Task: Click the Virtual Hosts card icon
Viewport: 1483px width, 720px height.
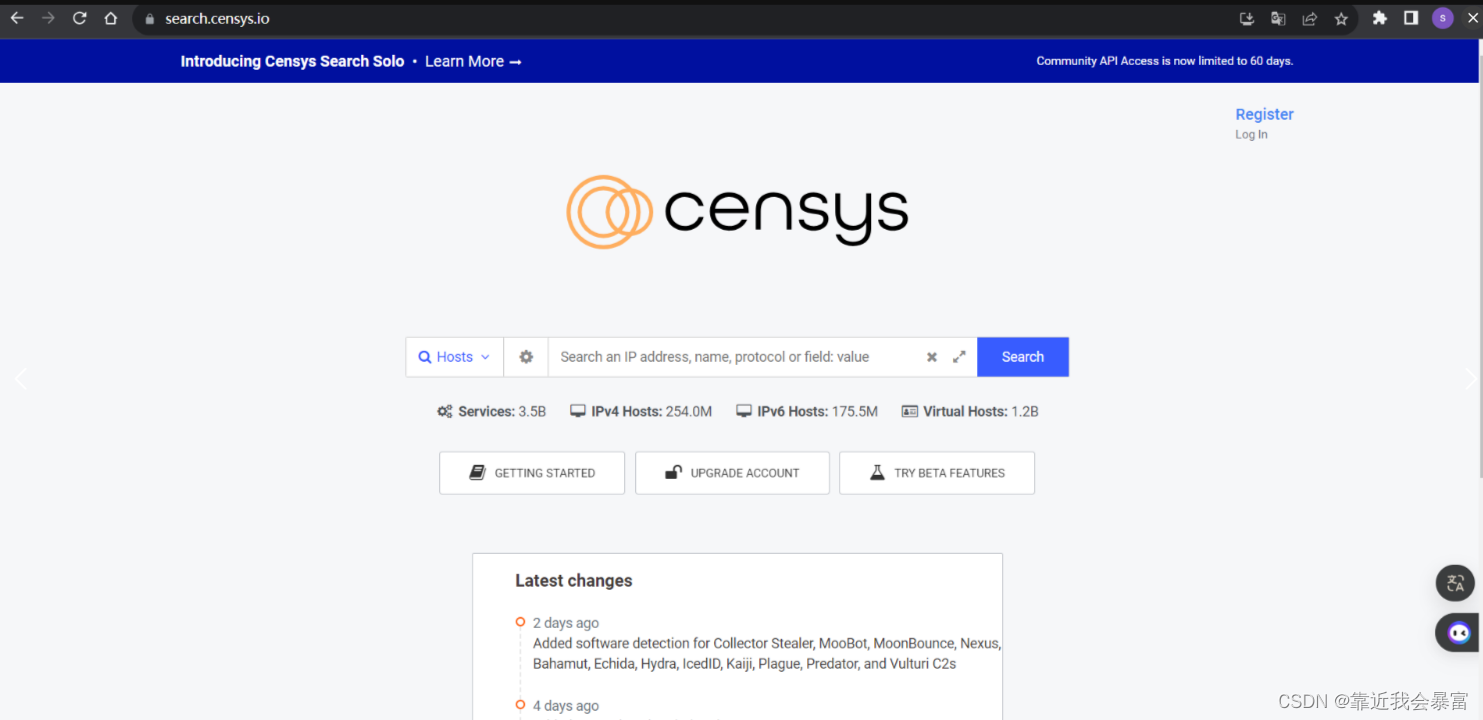Action: click(x=909, y=411)
